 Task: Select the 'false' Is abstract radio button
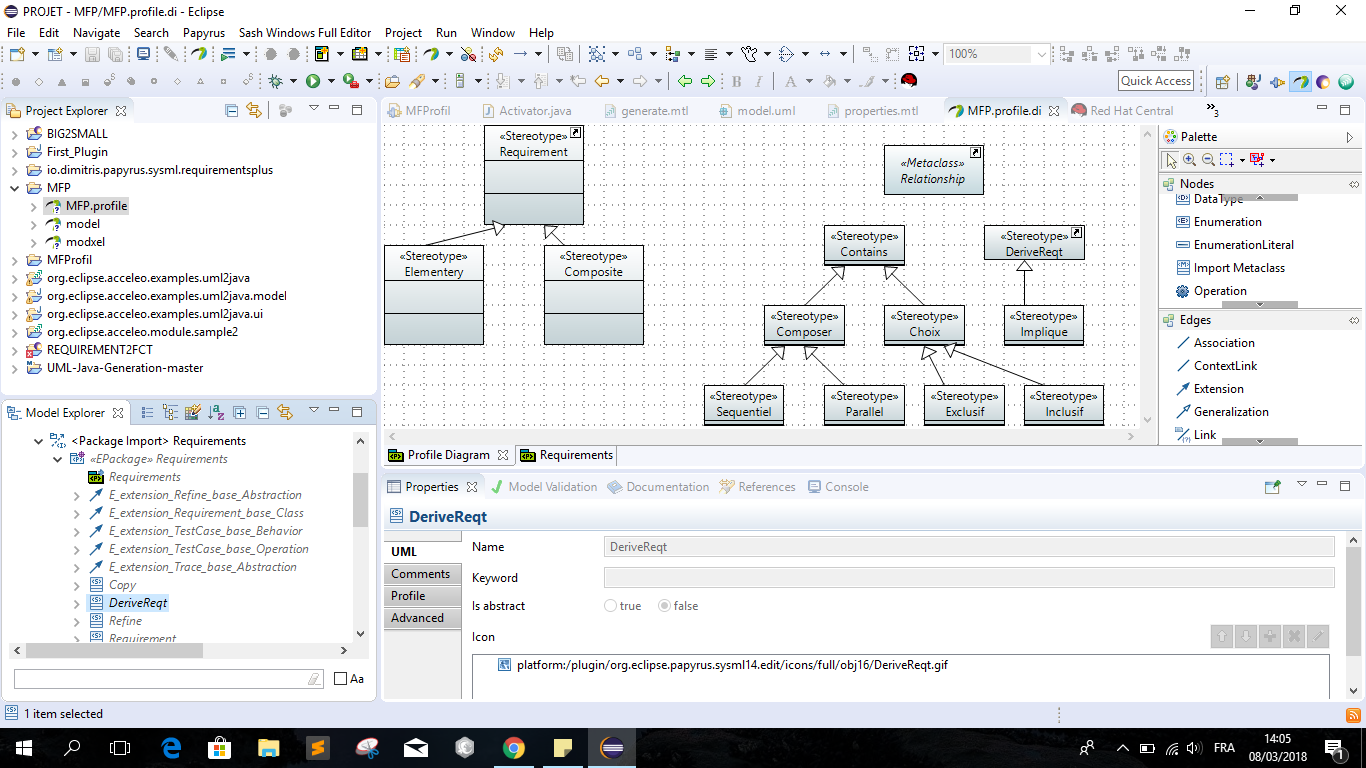pos(664,606)
